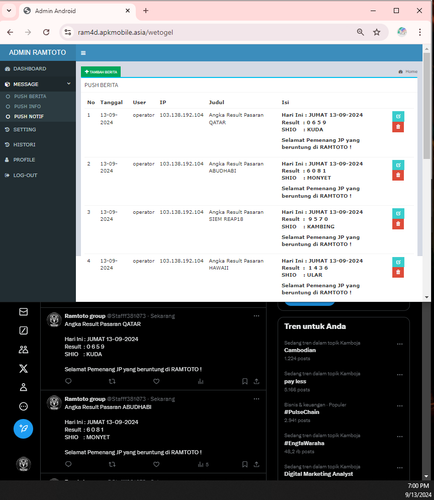
Task: Click LOG-OUT in admin sidebar
Action: click(x=25, y=175)
